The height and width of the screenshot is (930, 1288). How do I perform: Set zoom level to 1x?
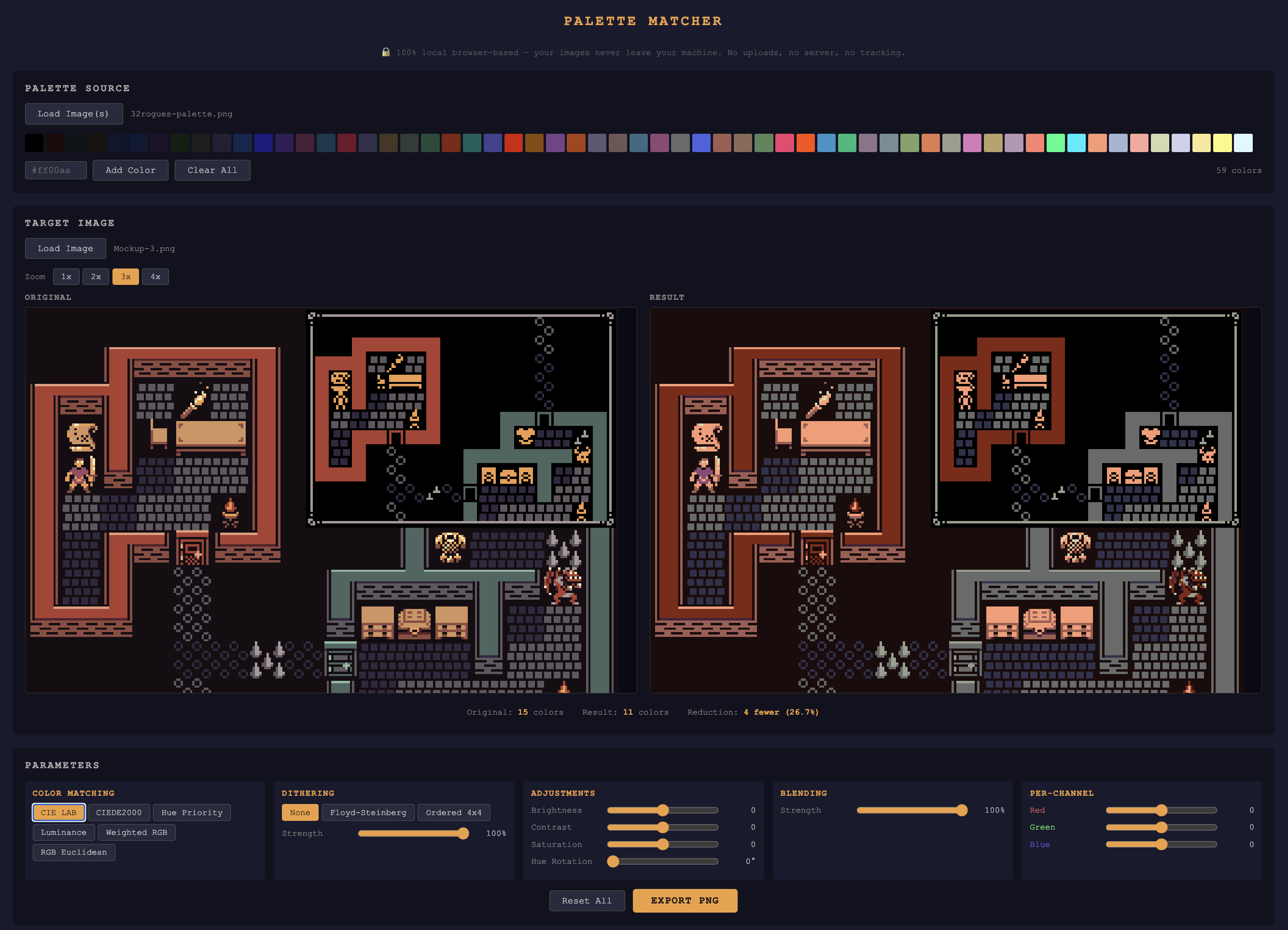[x=66, y=277]
